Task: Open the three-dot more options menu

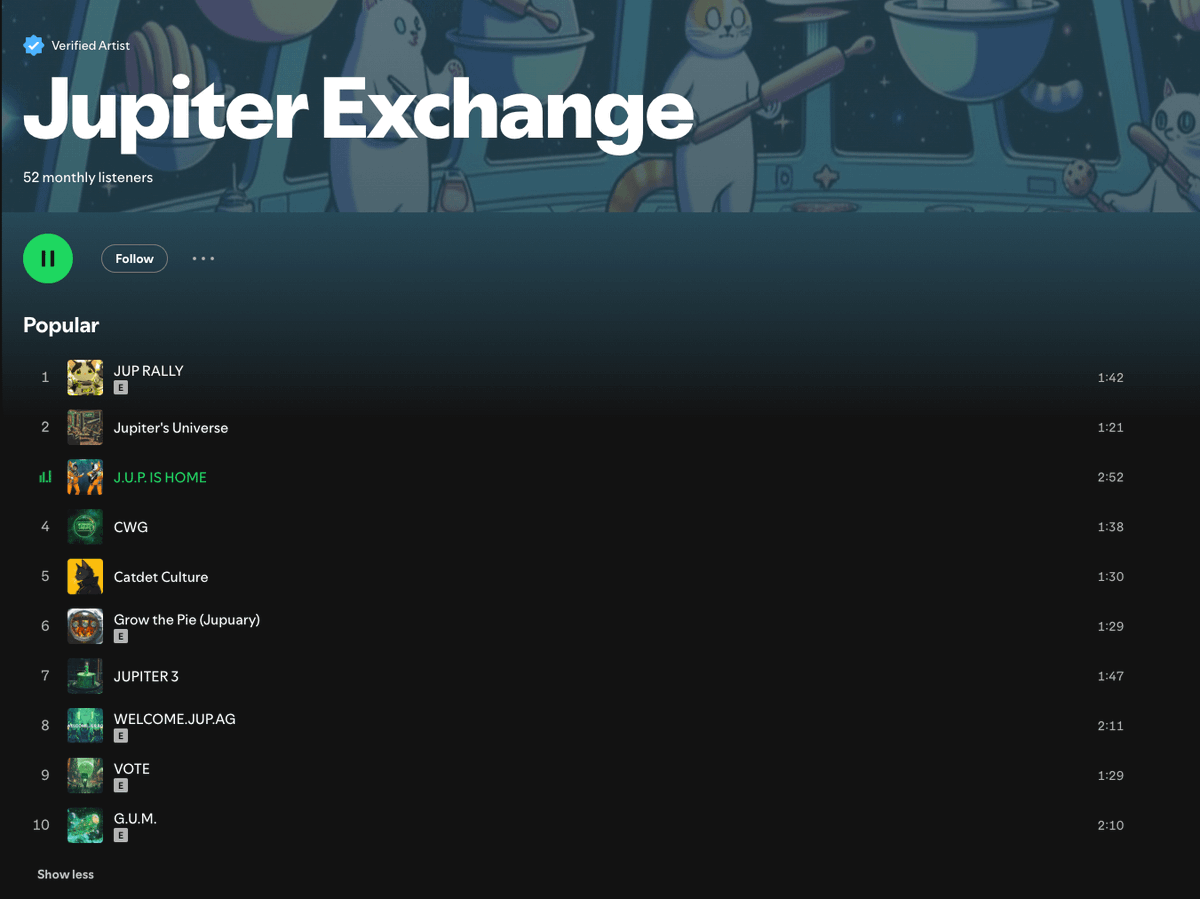Action: pyautogui.click(x=203, y=259)
